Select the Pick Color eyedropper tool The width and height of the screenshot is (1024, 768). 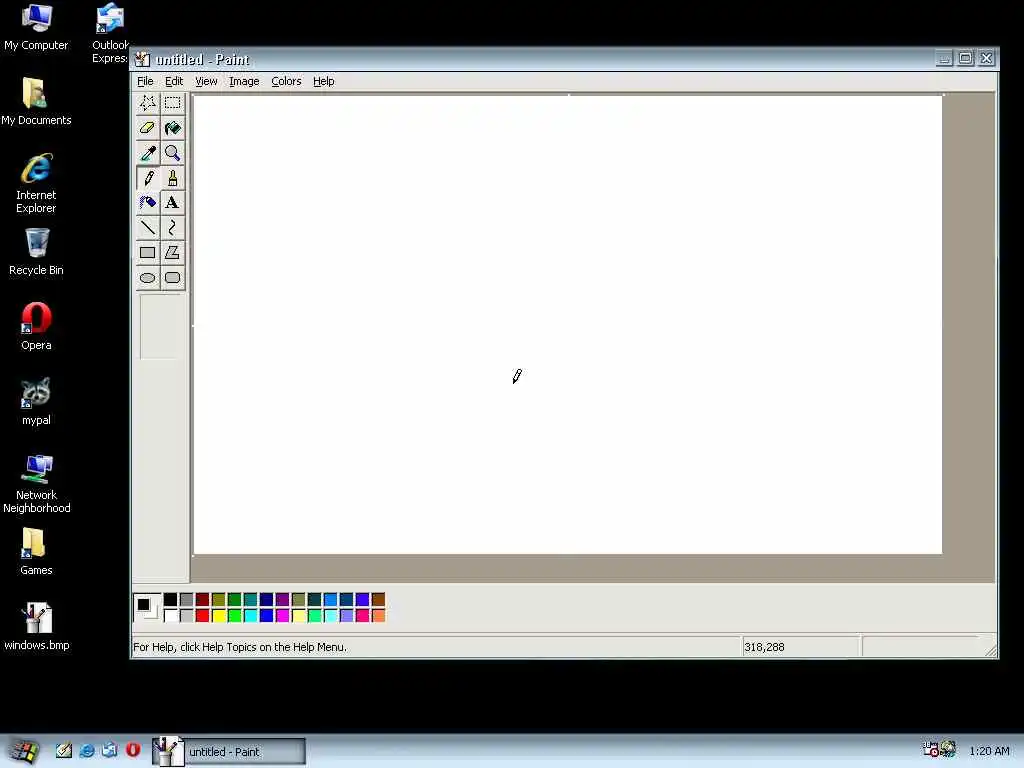tap(148, 153)
